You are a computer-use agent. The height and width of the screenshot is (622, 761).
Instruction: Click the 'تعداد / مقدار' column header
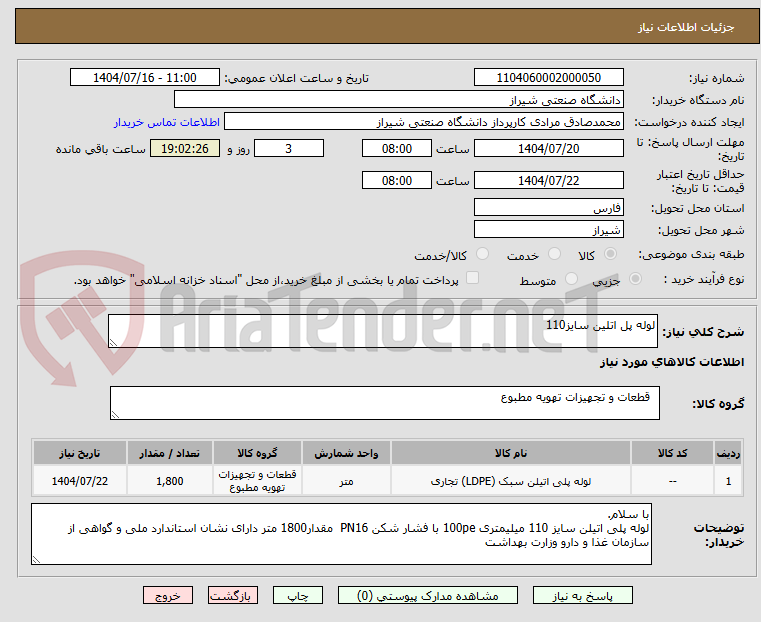(x=169, y=453)
